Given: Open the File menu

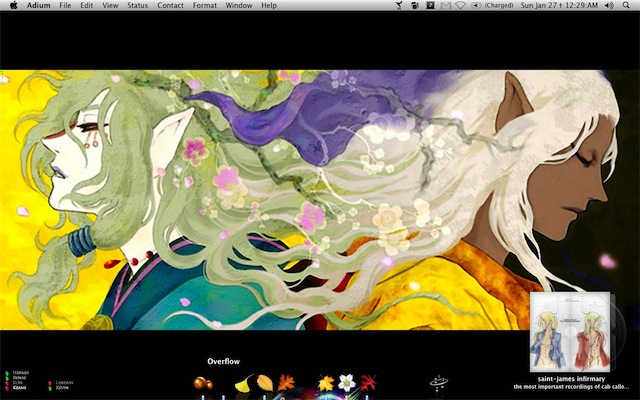Looking at the screenshot, I should (x=65, y=5).
